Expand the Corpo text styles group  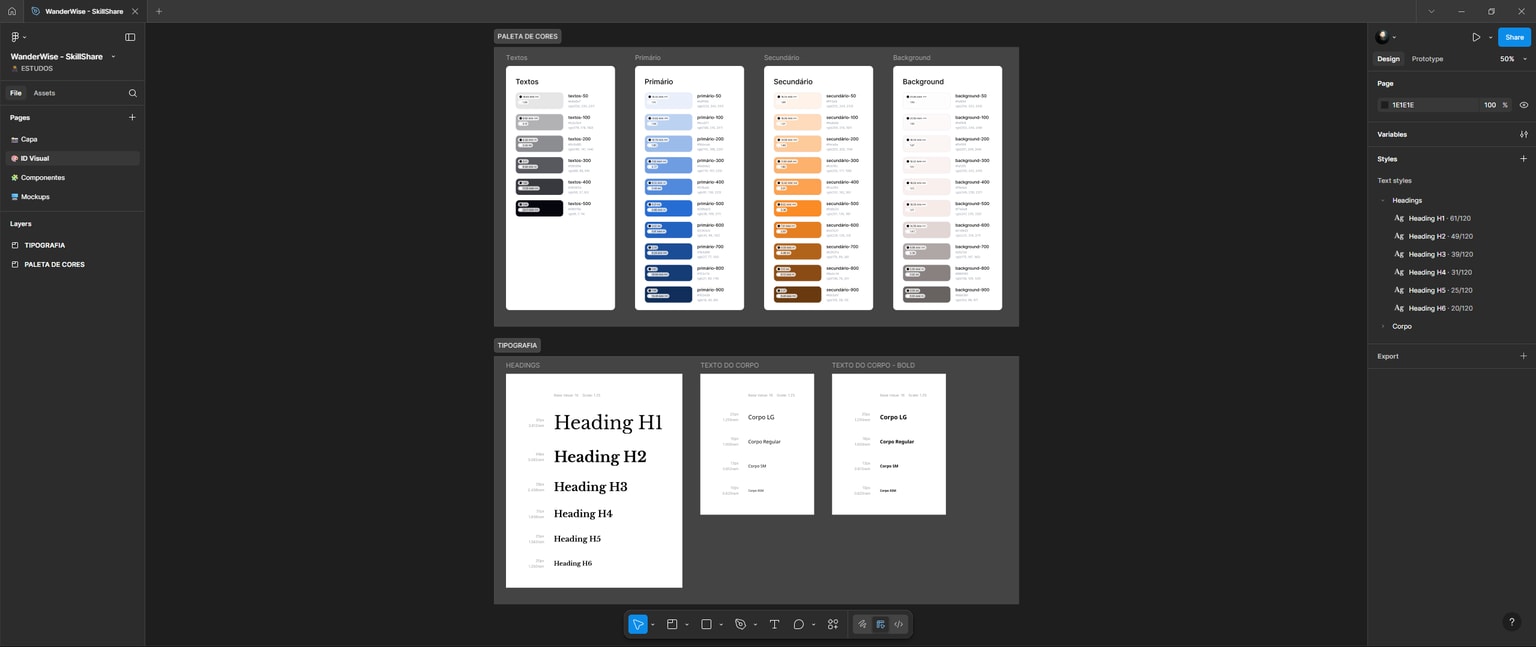point(1383,326)
